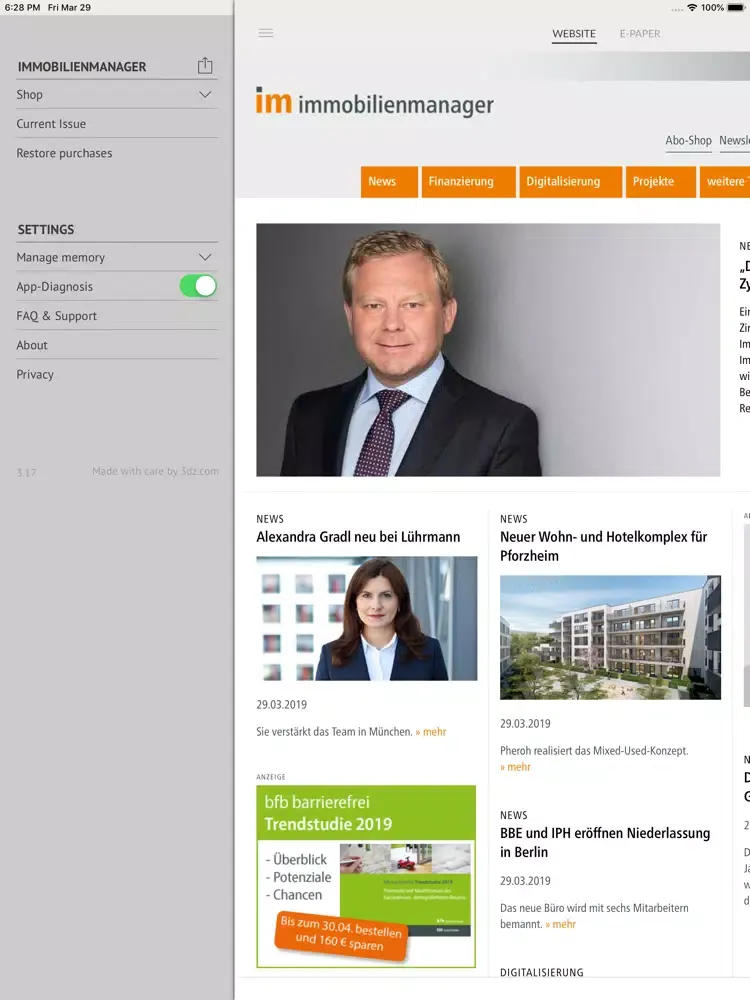Open headline Alexandra Gradl neu bei Lührmann
The image size is (750, 1000).
(x=358, y=537)
